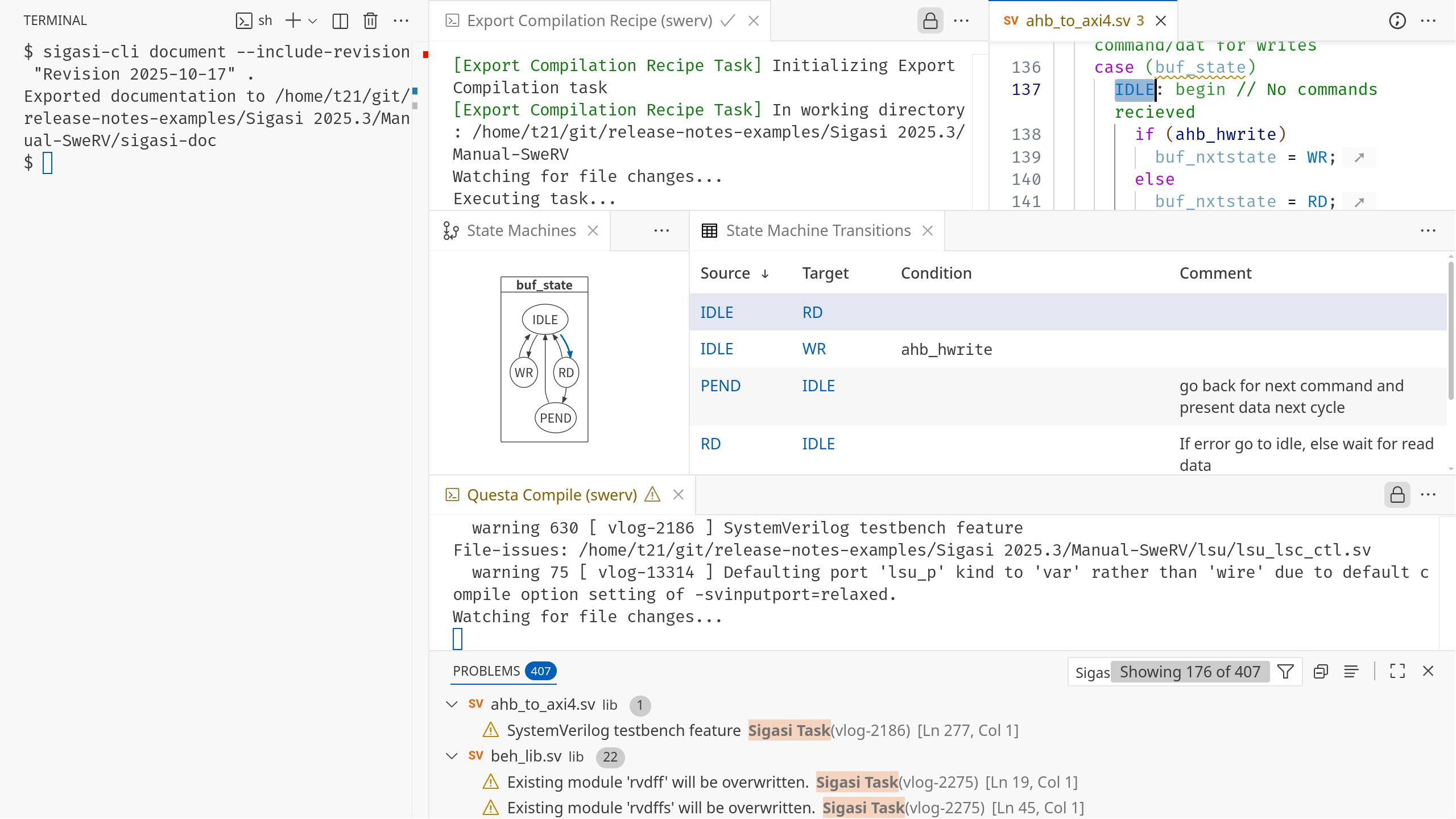Toggle scroll lock on Questa Compile output
Screen dimensions: 1456x819
pos(1397,494)
